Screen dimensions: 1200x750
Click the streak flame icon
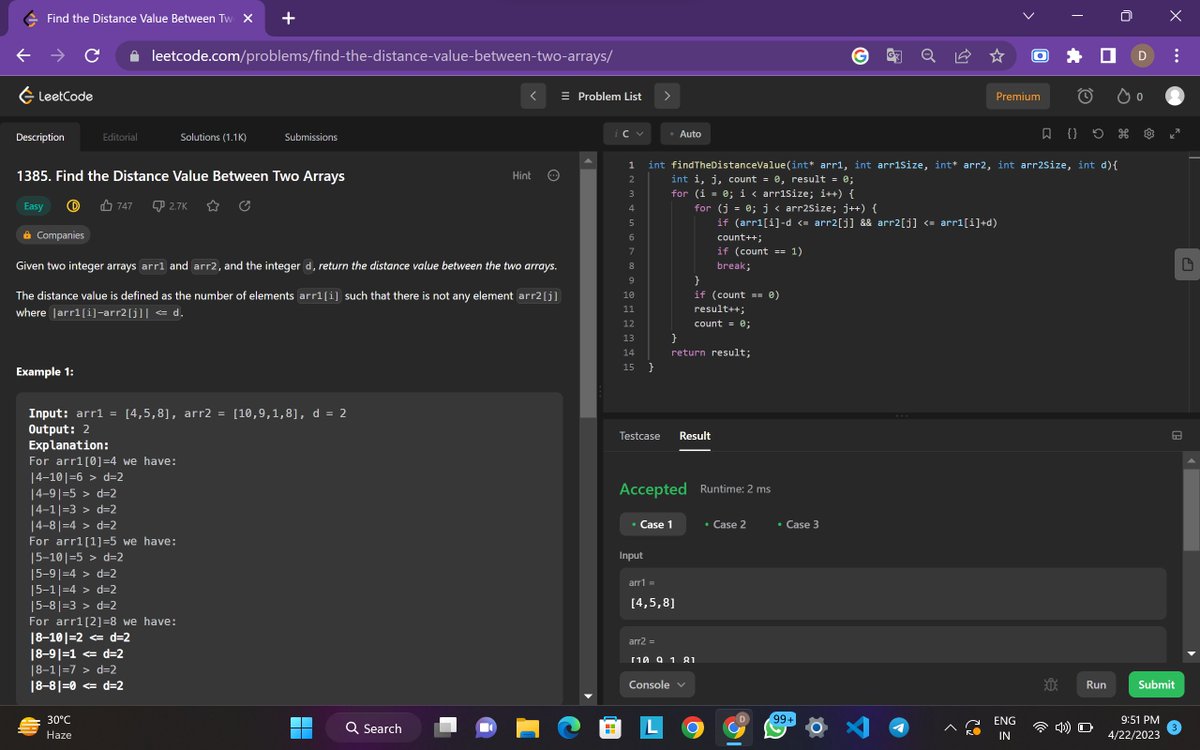1122,96
